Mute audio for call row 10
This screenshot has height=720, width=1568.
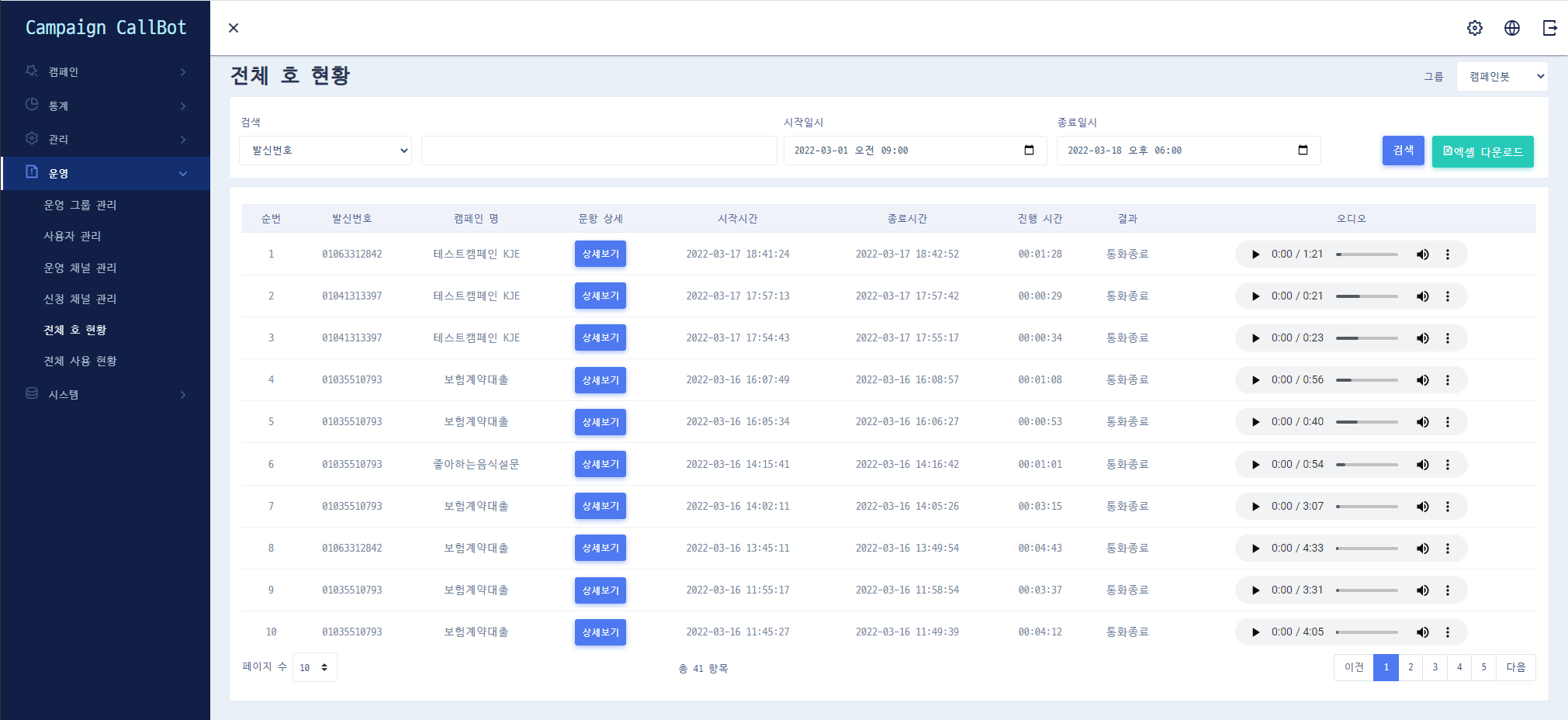(x=1422, y=632)
